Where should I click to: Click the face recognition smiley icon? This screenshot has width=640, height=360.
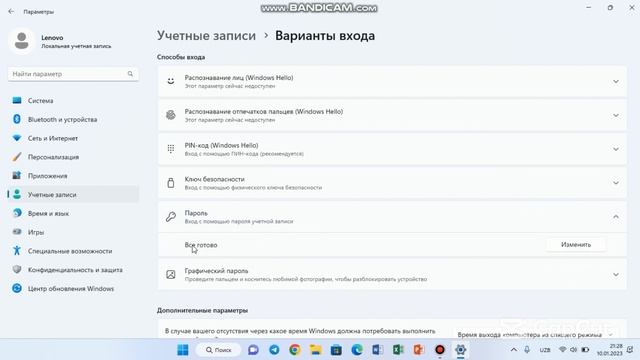coord(171,81)
